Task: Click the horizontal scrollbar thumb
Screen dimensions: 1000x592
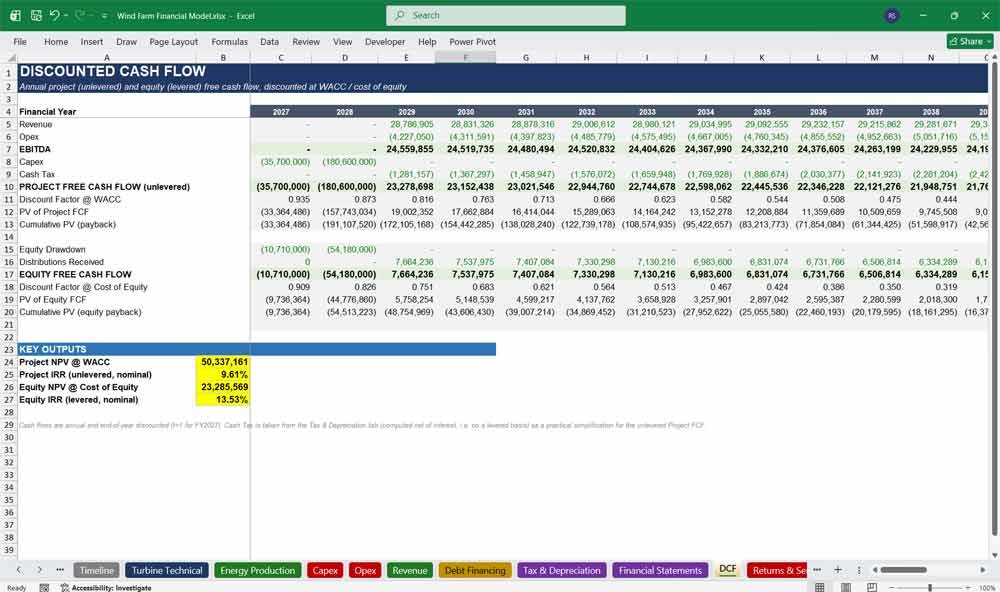Action: (x=904, y=570)
